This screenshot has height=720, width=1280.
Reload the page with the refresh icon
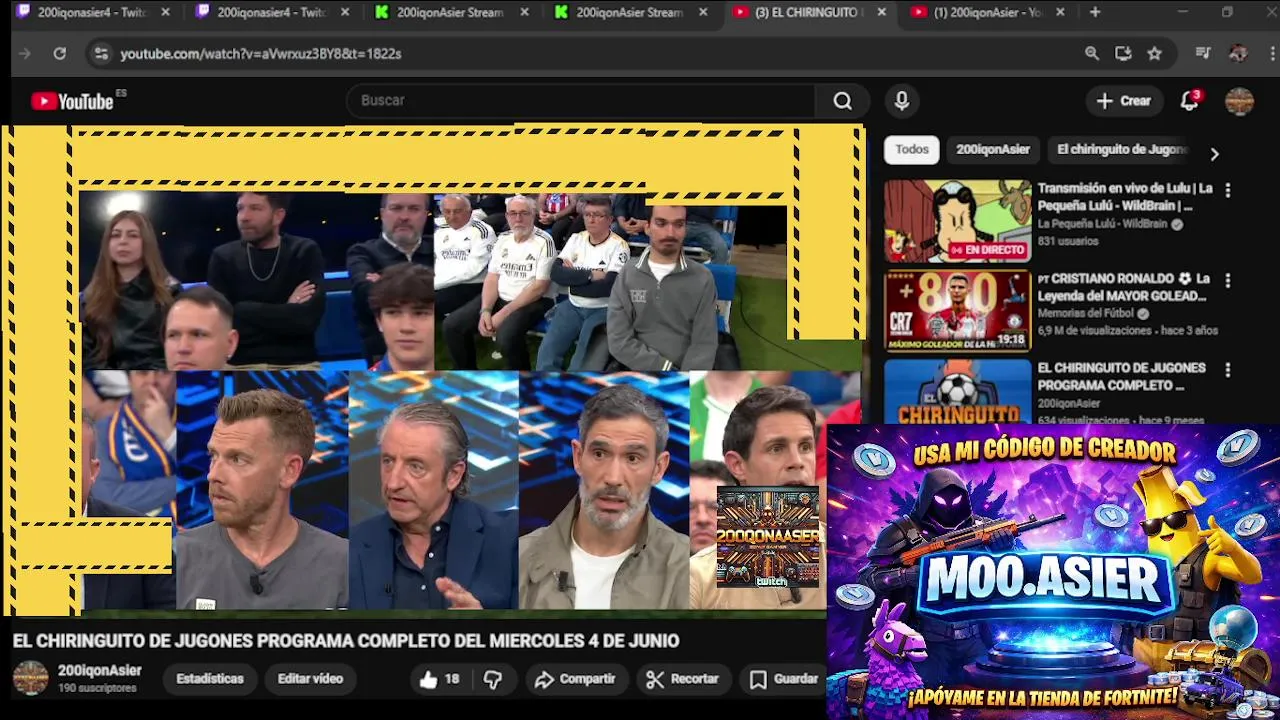point(60,54)
